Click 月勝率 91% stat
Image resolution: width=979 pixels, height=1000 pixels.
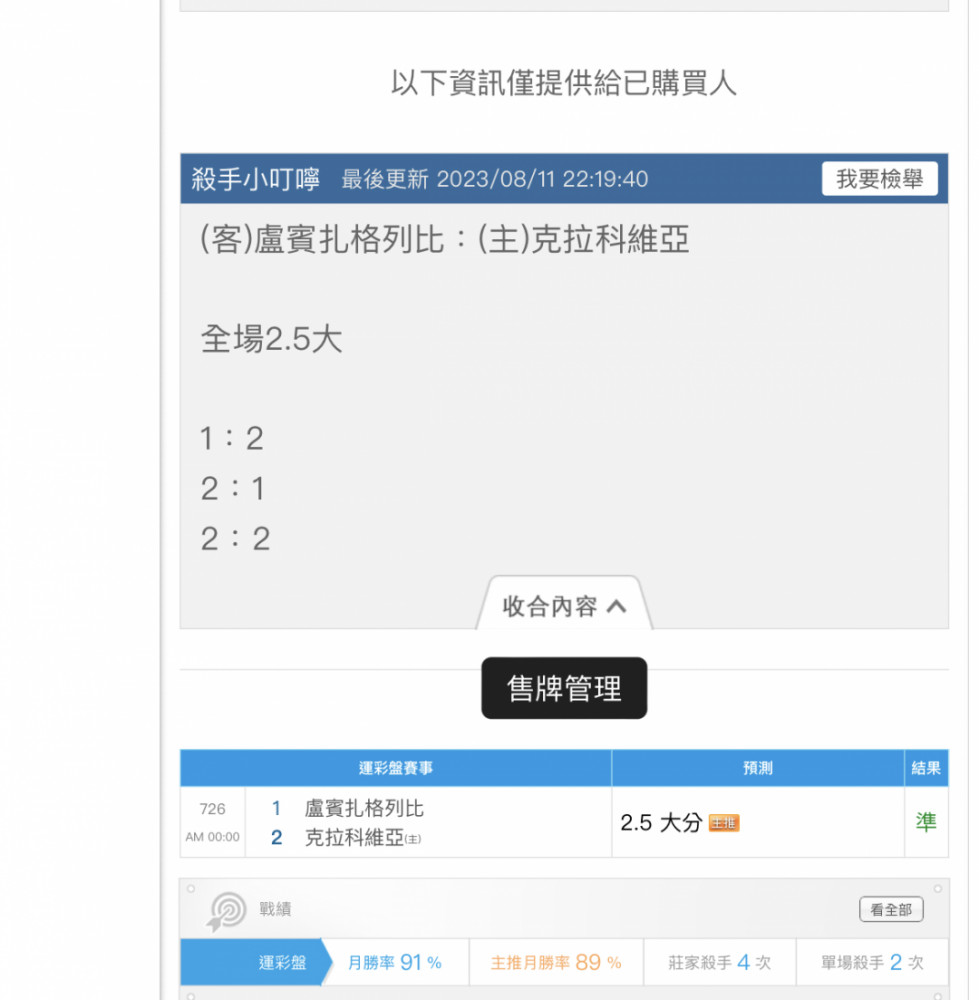click(x=394, y=962)
